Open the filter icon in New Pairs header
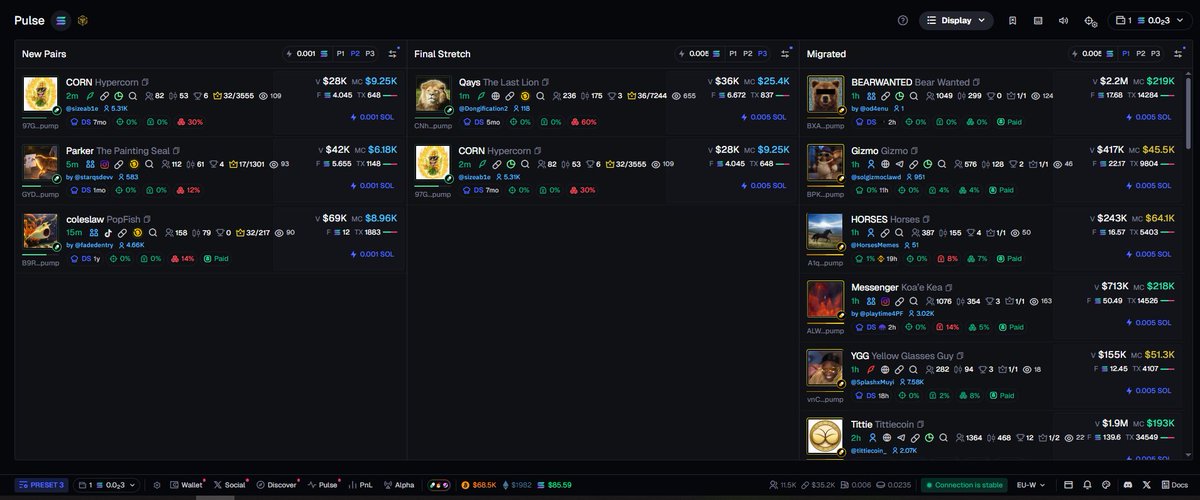Screen dimensions: 1200x500 393,53
